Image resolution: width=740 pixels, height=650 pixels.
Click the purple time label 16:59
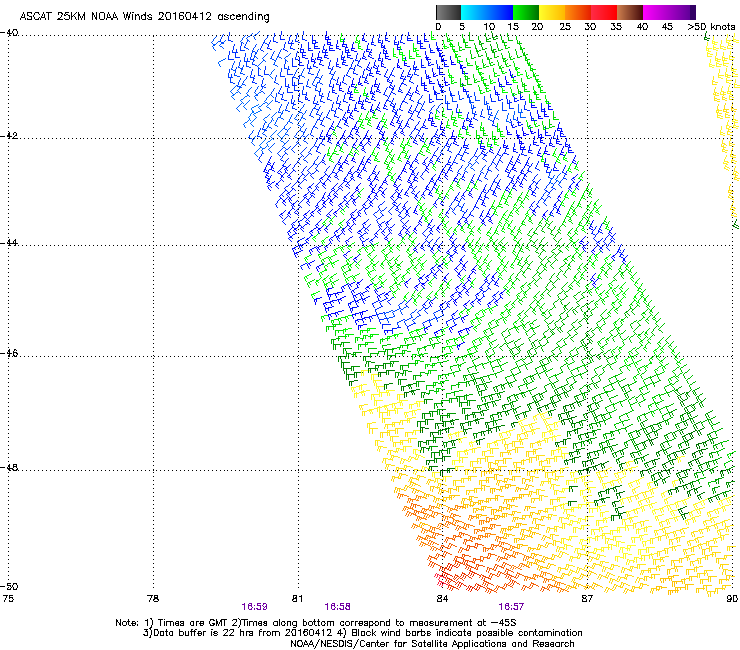click(x=254, y=607)
